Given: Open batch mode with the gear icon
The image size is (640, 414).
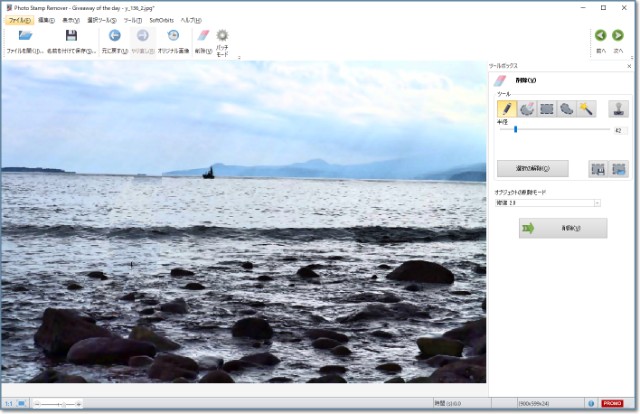Looking at the screenshot, I should point(223,40).
